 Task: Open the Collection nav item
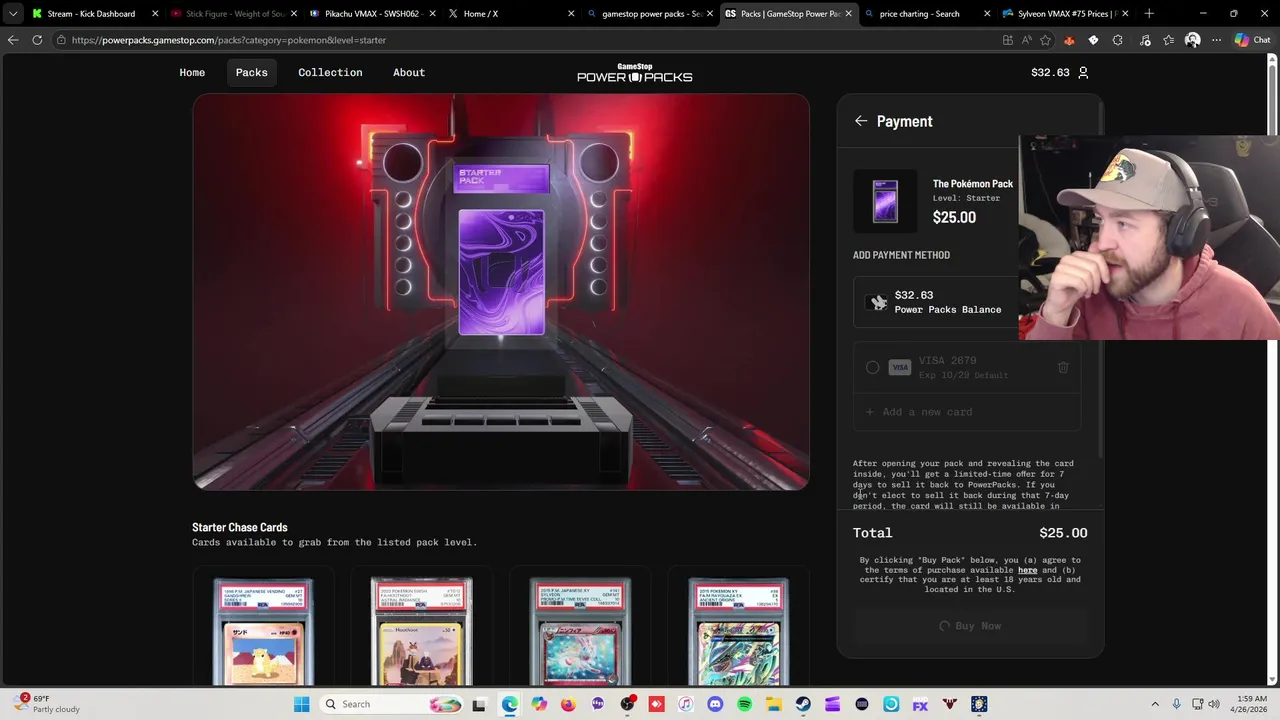pos(330,72)
